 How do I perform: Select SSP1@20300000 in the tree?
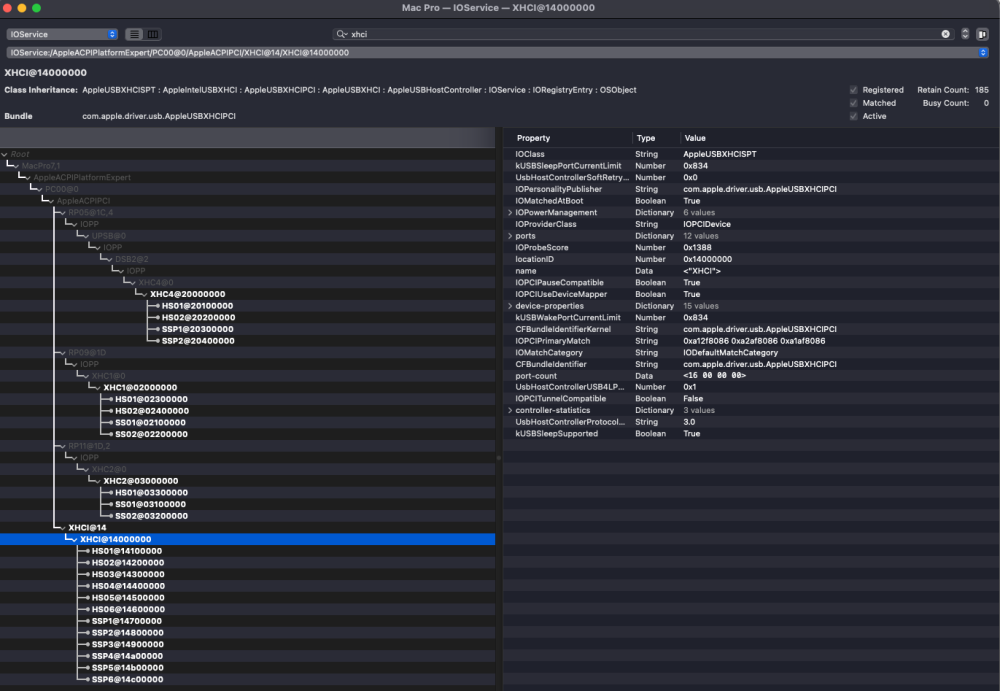pyautogui.click(x=197, y=329)
